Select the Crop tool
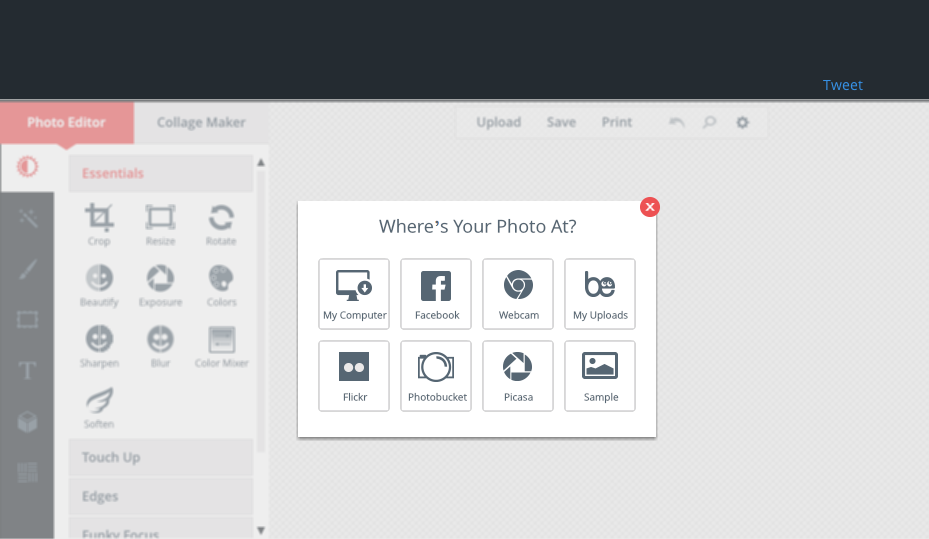The height and width of the screenshot is (539, 929). (x=99, y=224)
